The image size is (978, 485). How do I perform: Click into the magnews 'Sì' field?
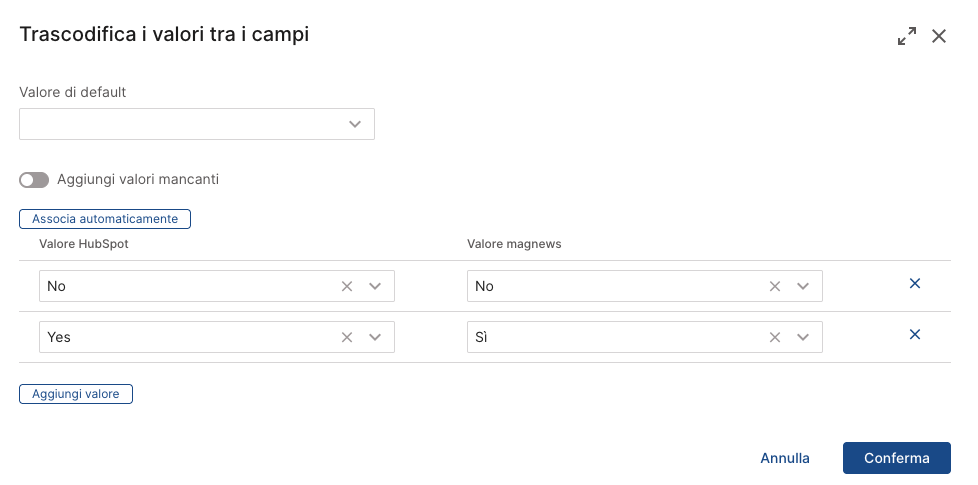click(x=610, y=337)
